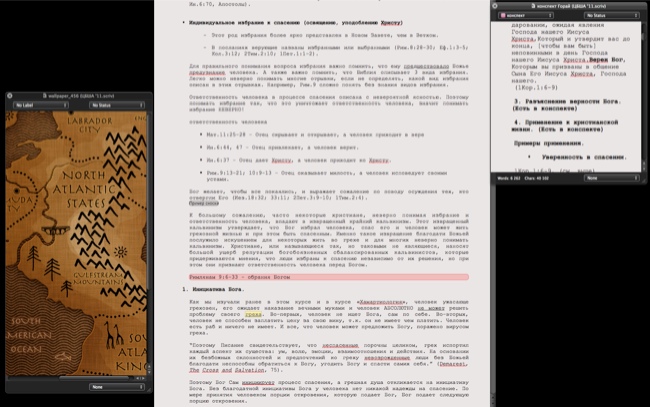Click the Words count in конспект panel footer
The width and height of the screenshot is (650, 407).
[x=509, y=178]
